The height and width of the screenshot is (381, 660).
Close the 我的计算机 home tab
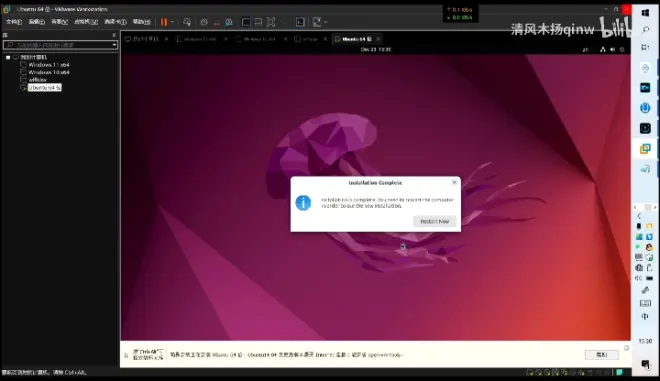coord(166,39)
